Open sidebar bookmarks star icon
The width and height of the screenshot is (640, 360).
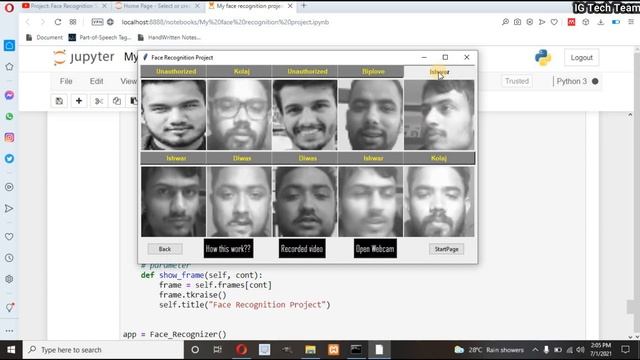pos(9,67)
